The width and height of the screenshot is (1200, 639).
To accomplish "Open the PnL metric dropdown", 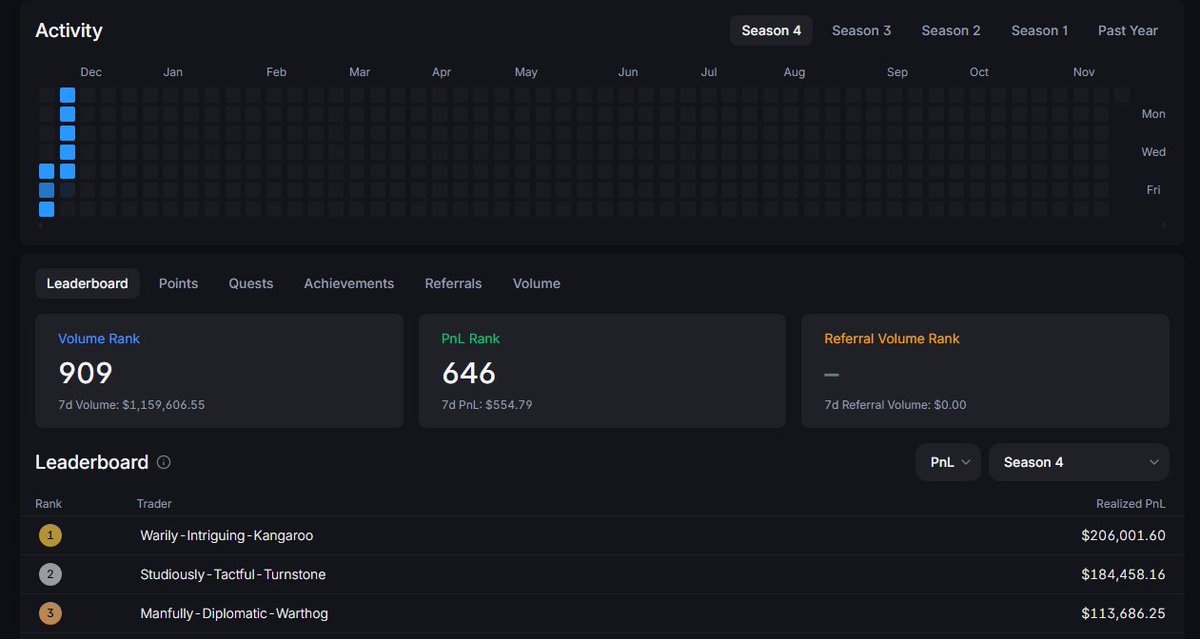I will pos(948,462).
